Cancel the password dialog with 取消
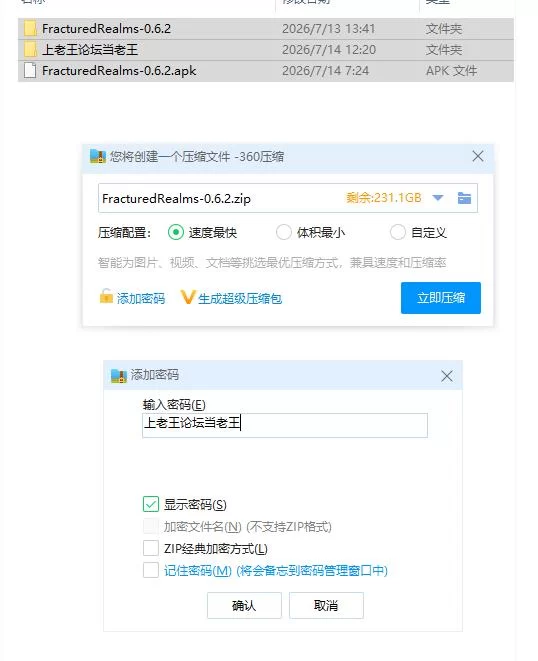538x661 pixels. tap(326, 605)
